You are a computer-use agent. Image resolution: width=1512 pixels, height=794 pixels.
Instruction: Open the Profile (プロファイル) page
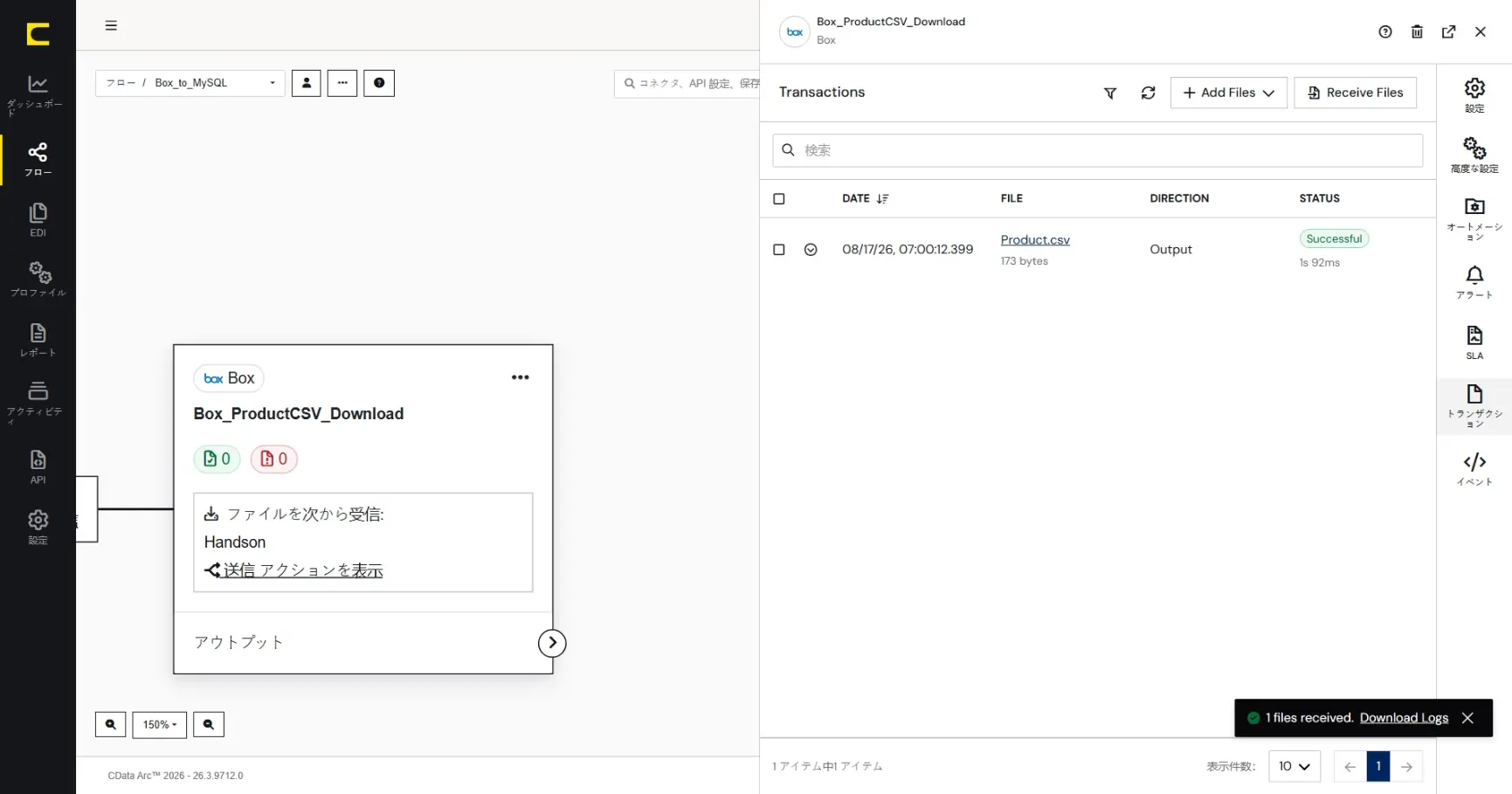tap(38, 279)
